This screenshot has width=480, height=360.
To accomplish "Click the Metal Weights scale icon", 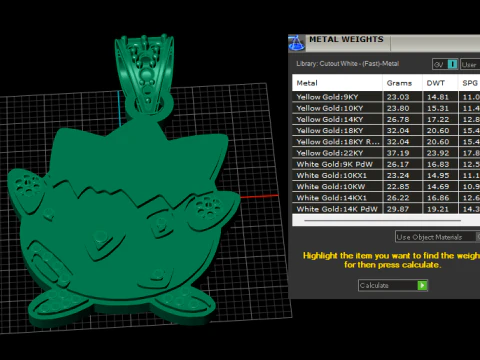I will pos(296,43).
